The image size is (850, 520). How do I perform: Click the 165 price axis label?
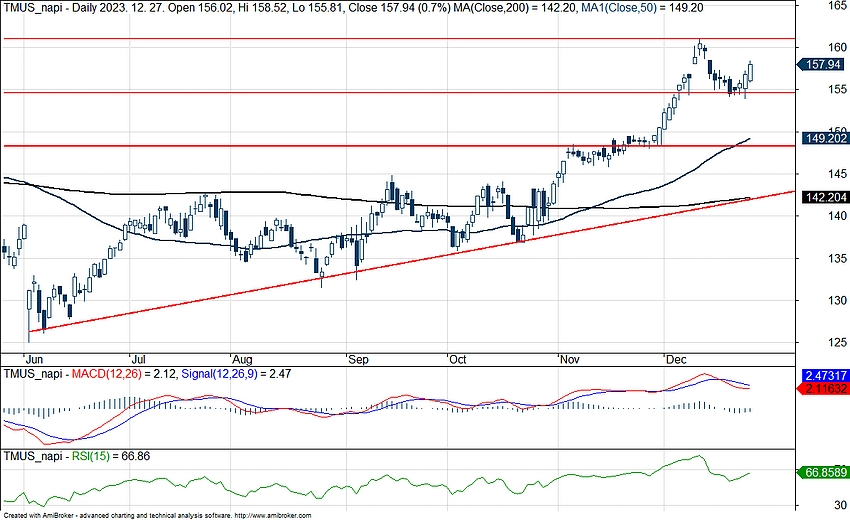pyautogui.click(x=838, y=5)
